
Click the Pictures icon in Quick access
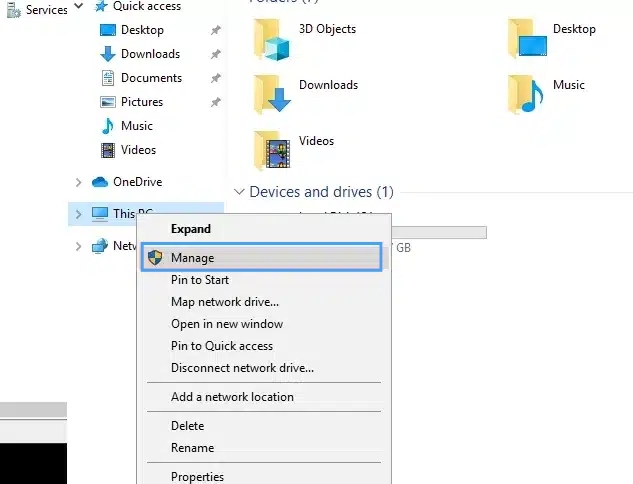tap(108, 102)
